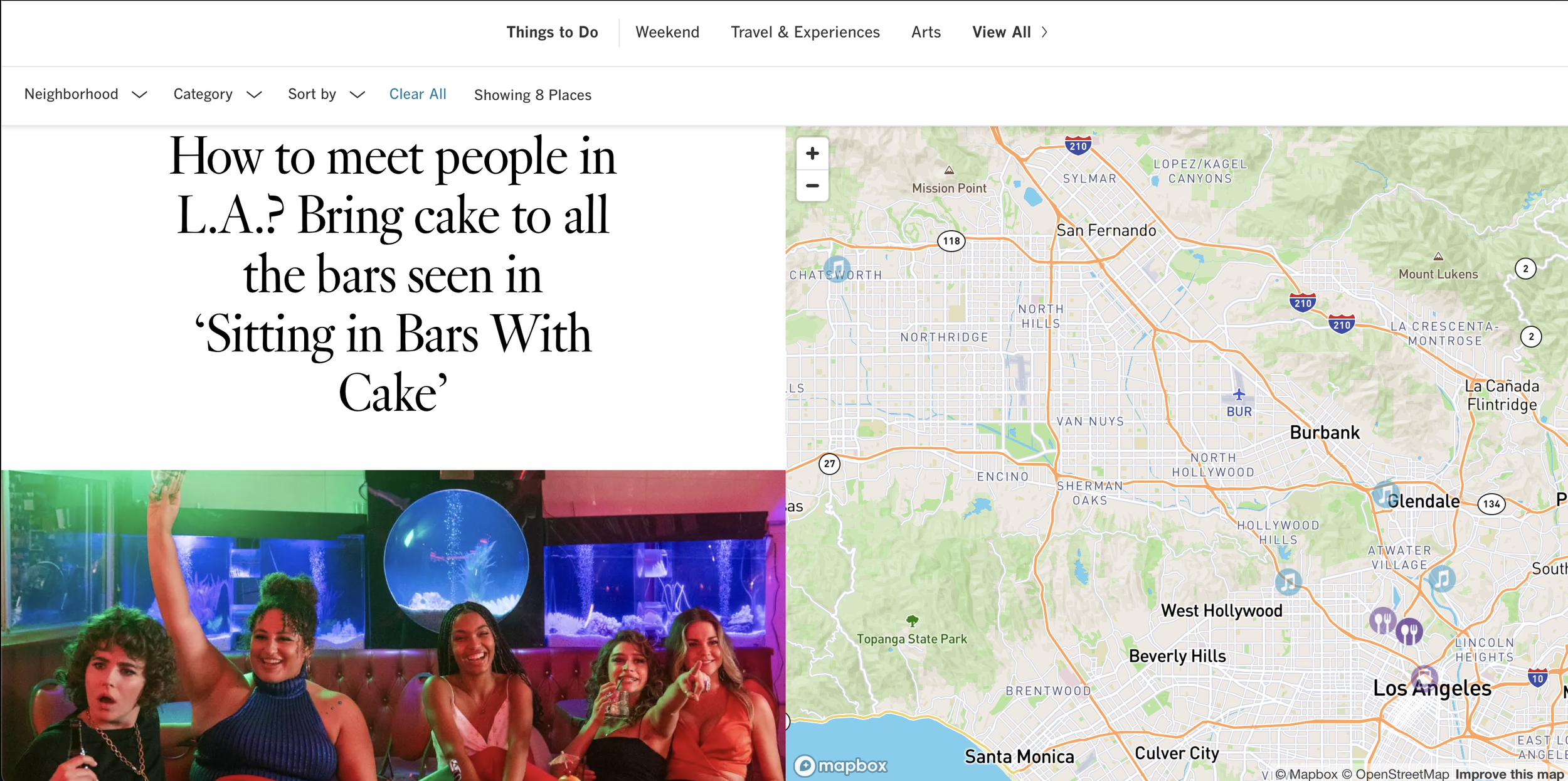
Task: Zoom out on the map
Action: [x=812, y=186]
